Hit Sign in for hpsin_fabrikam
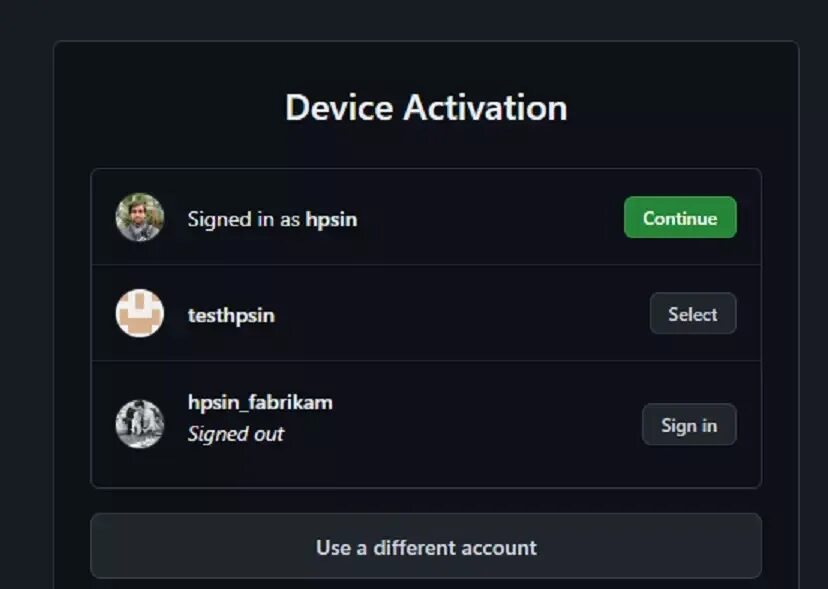 689,424
